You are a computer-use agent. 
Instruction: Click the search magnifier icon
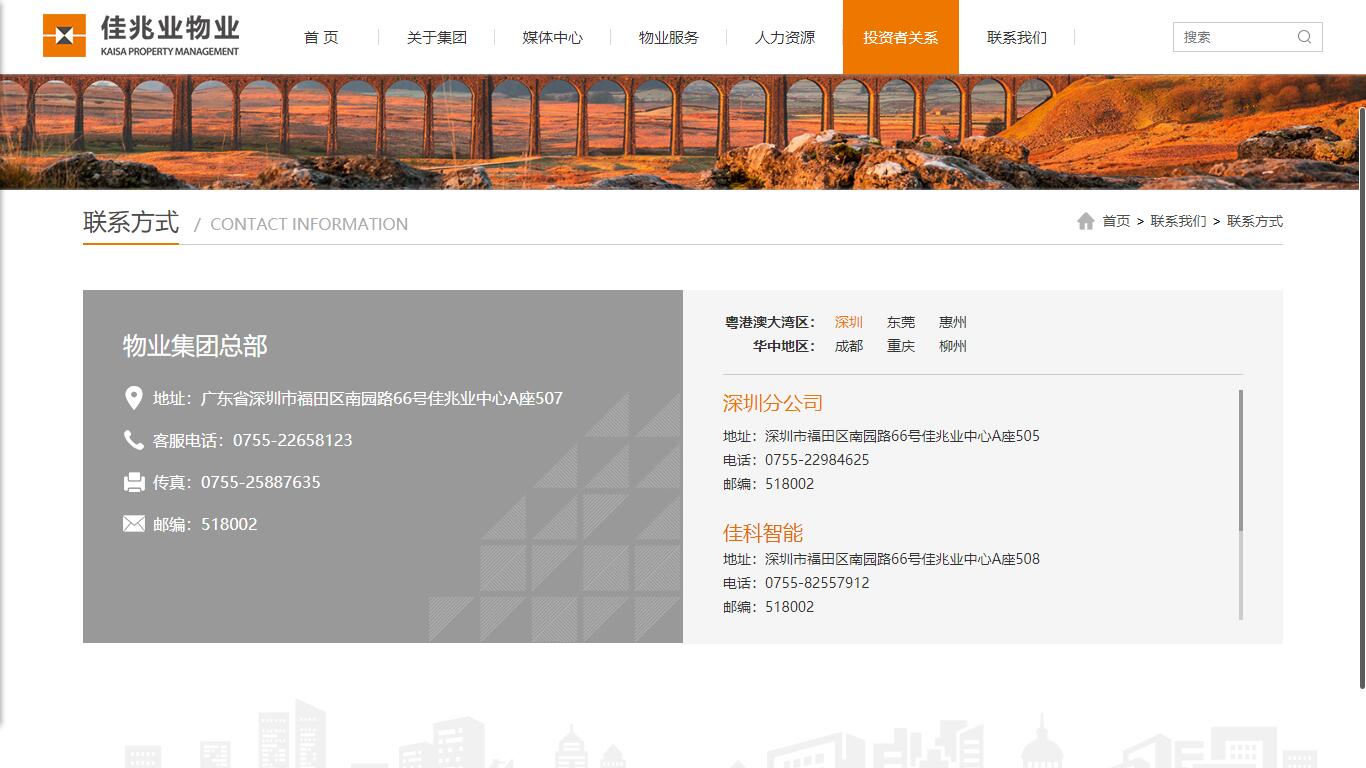tap(1304, 37)
